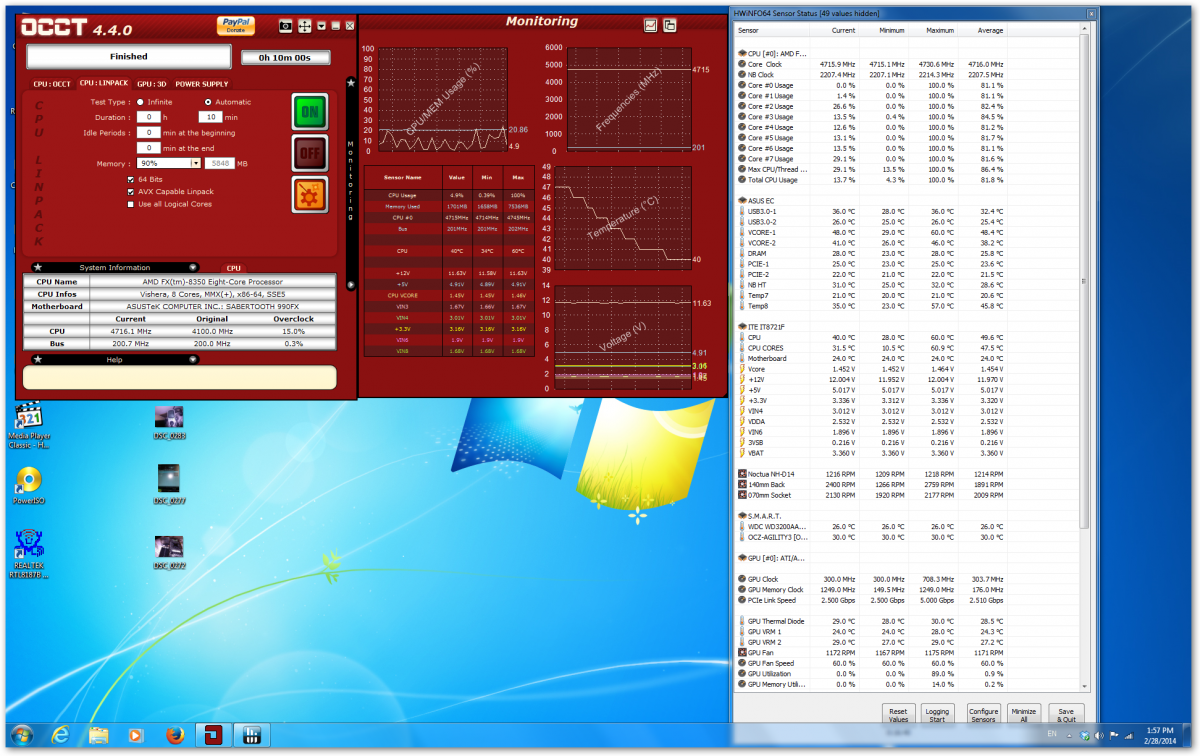This screenshot has height=756, width=1200.
Task: Click the Duration hours input field
Action: pyautogui.click(x=148, y=117)
